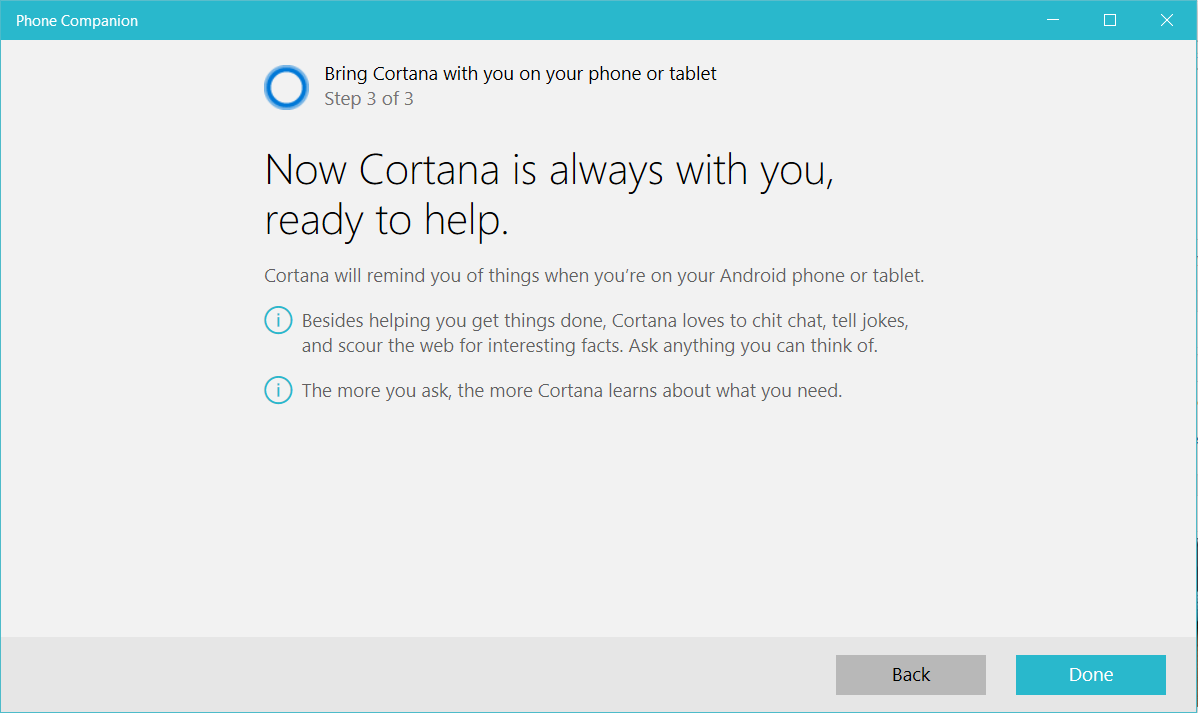Click info icon beside 'Besides helping you' tip
Screen dimensions: 1198x713
(x=278, y=320)
